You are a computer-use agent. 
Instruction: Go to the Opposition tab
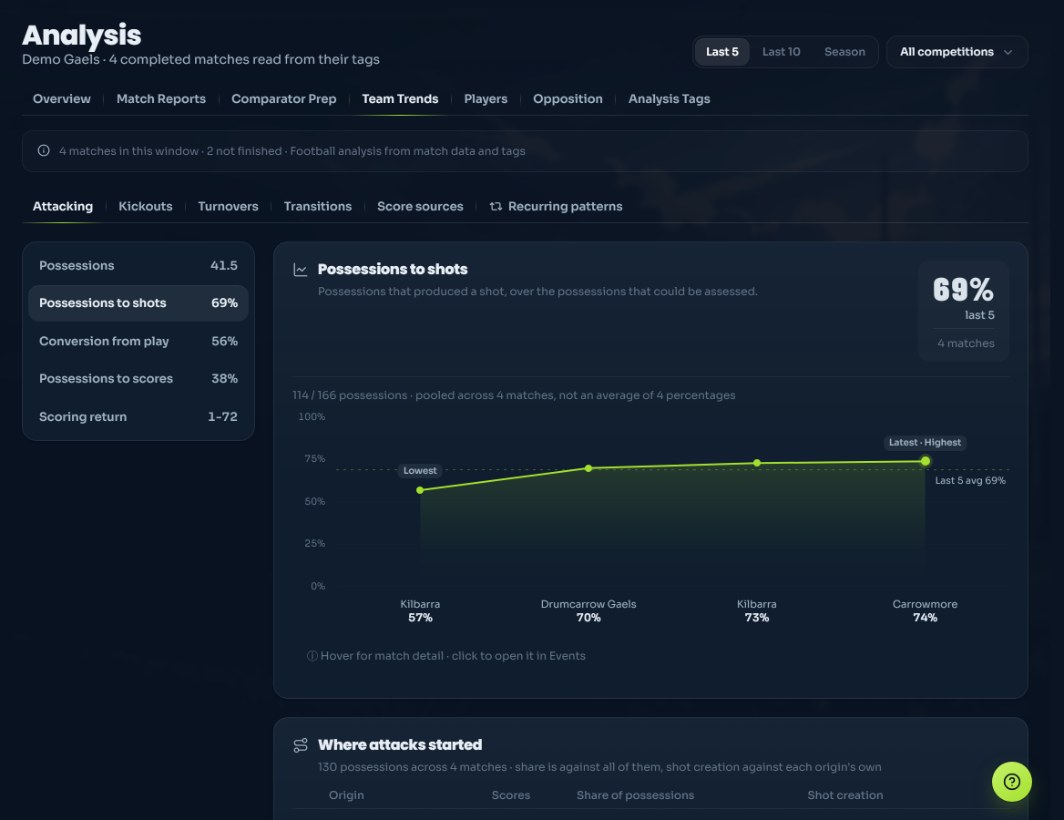(567, 98)
